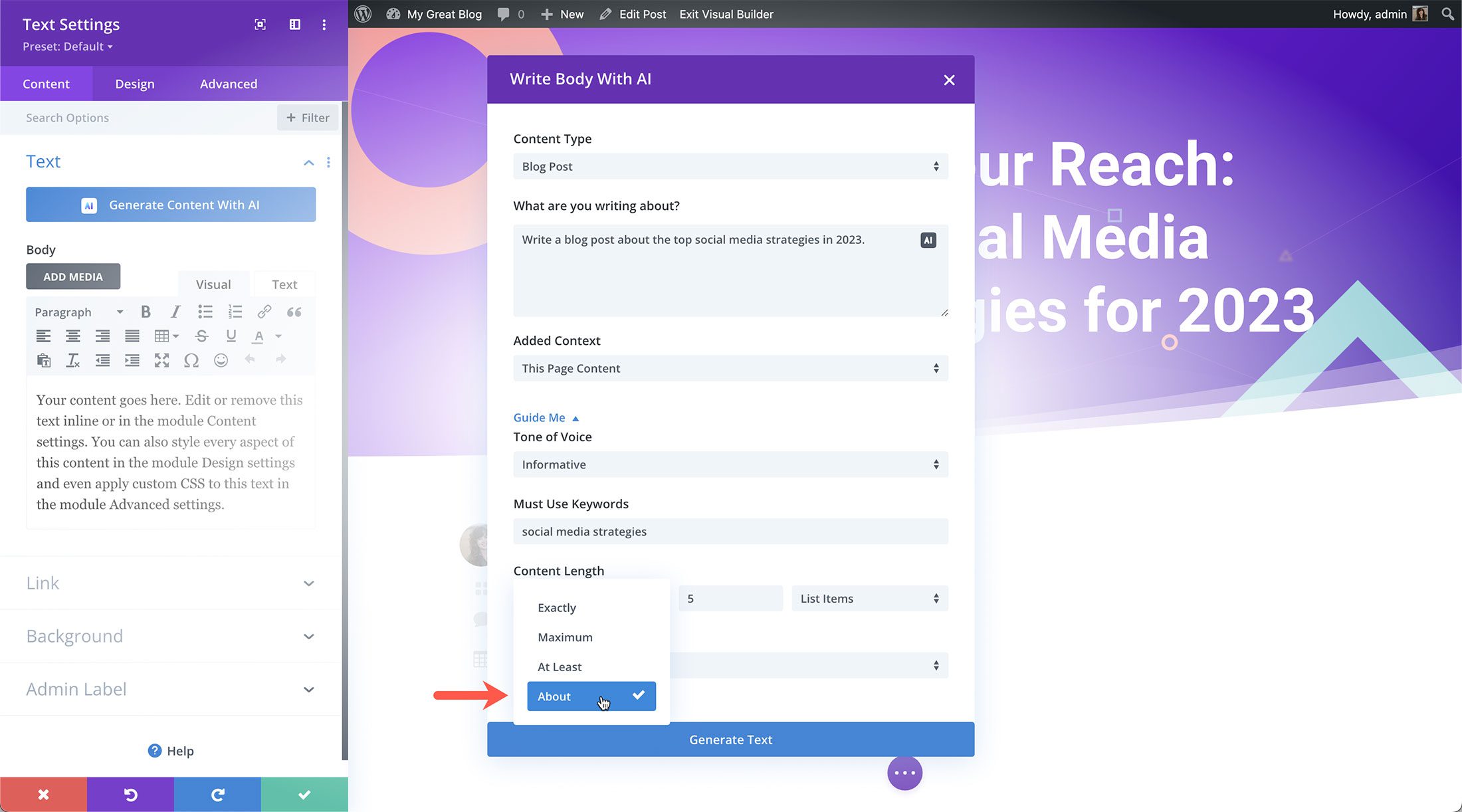Click the purple three-dots builder button
This screenshot has width=1462, height=812.
(904, 773)
